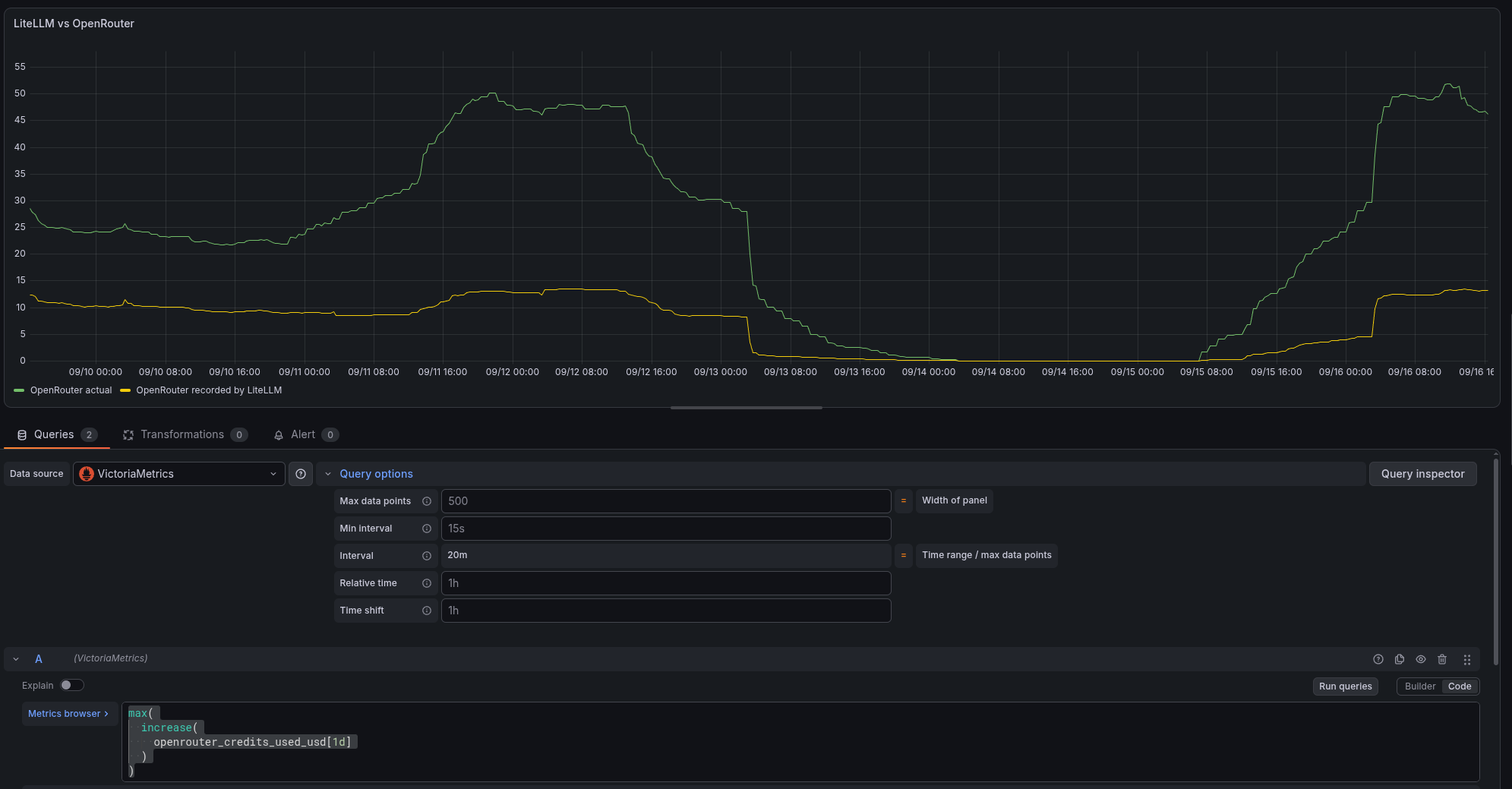Focus the Max data points field
The image size is (1512, 789).
(x=665, y=501)
